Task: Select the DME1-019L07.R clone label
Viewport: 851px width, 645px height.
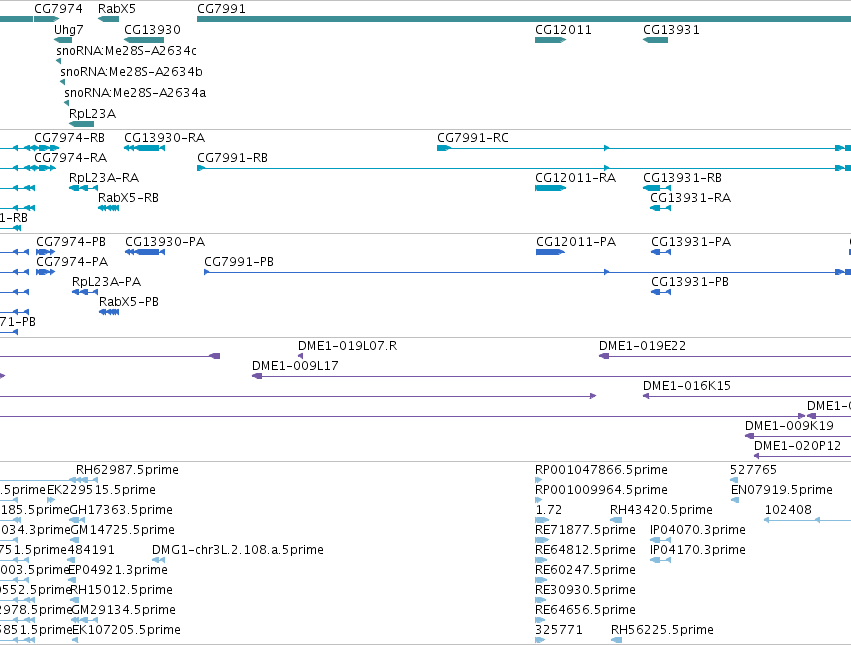Action: tap(347, 346)
